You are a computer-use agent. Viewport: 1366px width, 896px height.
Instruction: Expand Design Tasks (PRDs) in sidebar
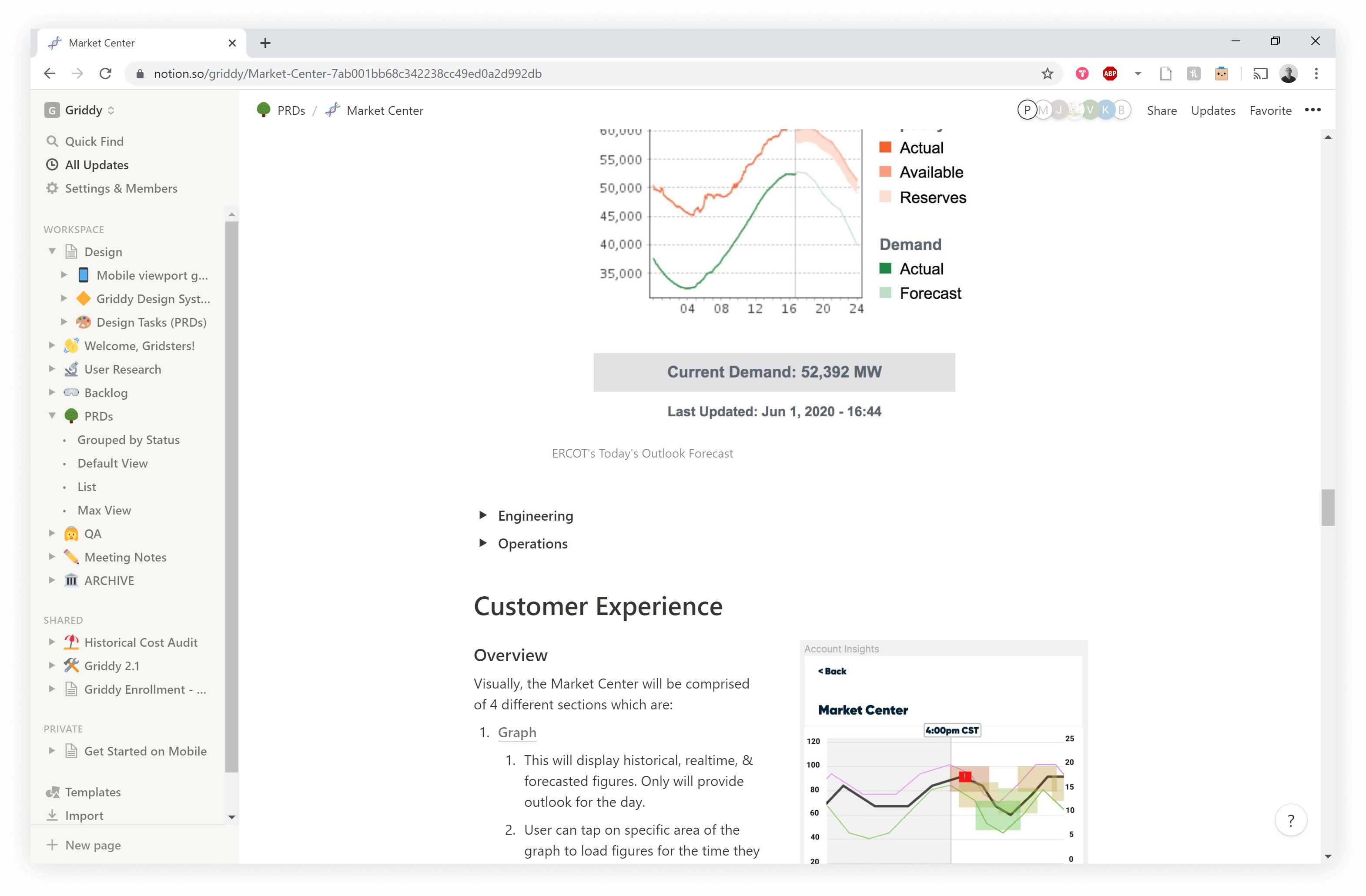coord(64,322)
